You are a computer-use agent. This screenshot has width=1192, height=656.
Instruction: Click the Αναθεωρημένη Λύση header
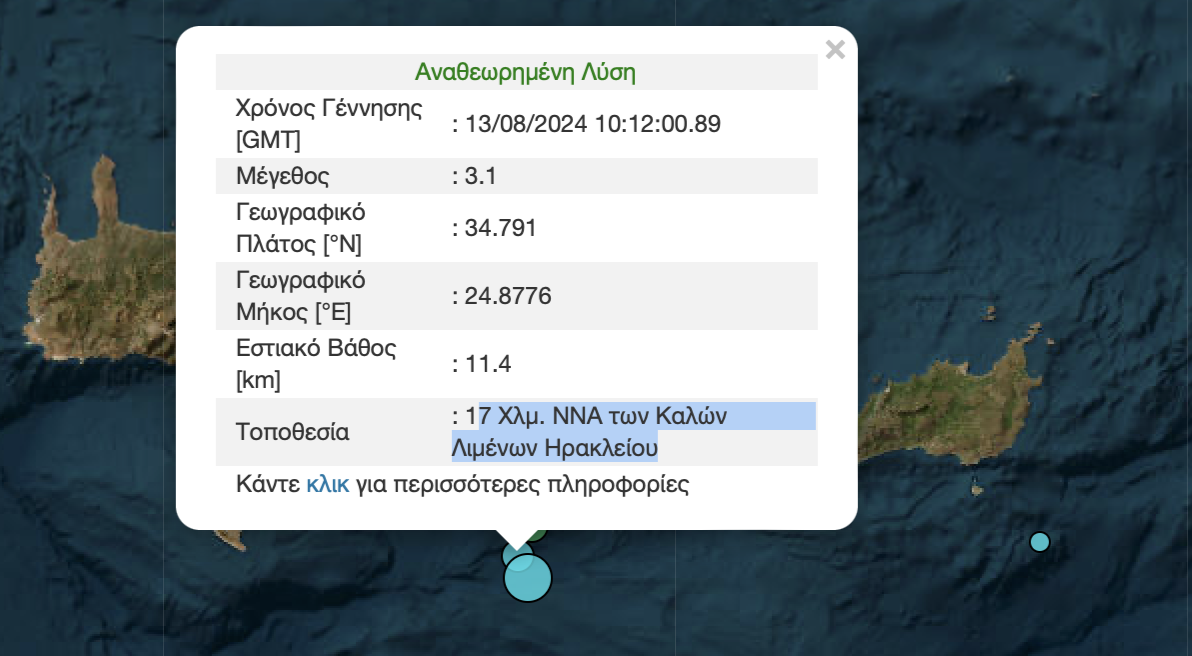pos(525,73)
